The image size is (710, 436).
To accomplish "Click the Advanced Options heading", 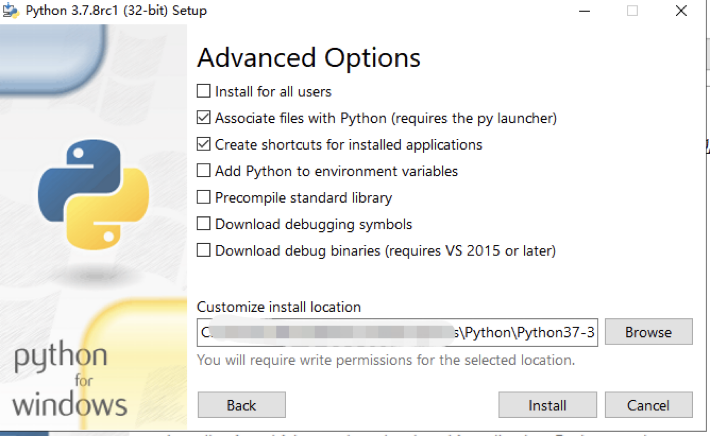I will 308,57.
